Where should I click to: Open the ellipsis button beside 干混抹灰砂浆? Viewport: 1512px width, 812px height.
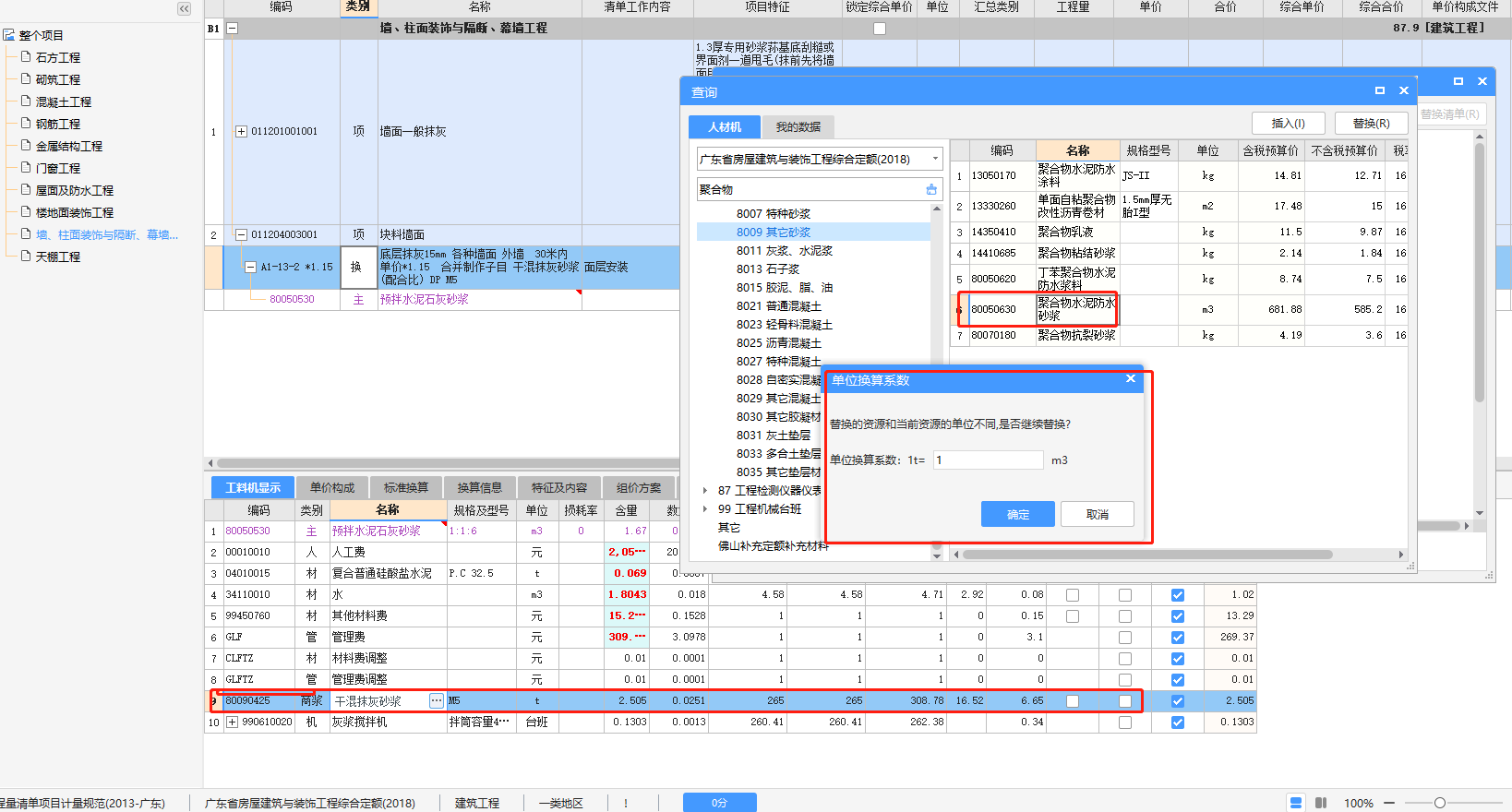click(436, 701)
